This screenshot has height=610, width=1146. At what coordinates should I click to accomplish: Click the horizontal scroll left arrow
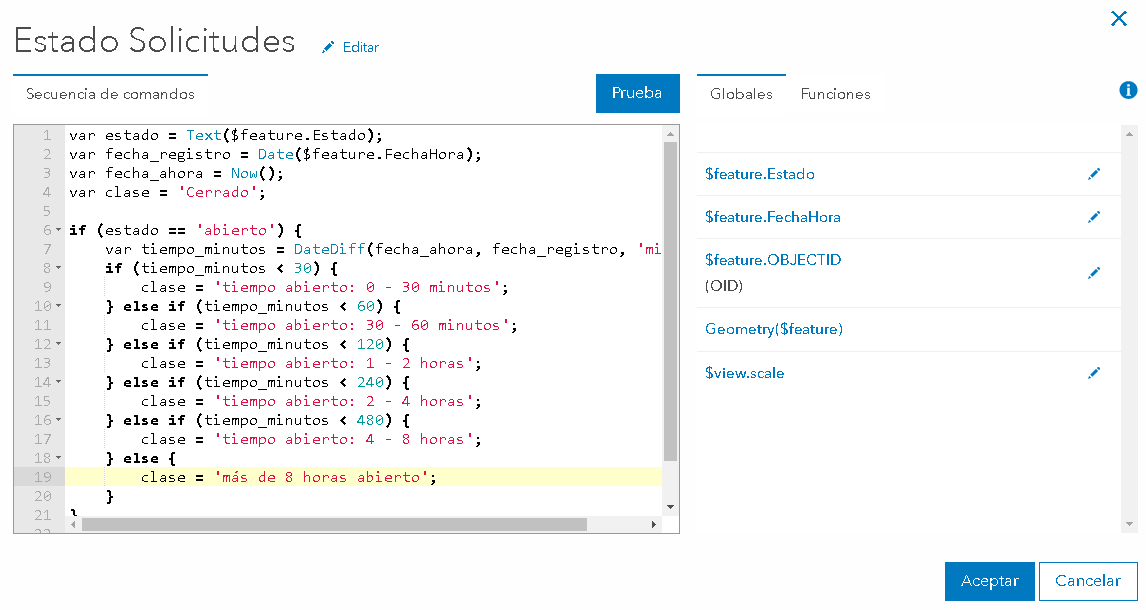[x=73, y=525]
